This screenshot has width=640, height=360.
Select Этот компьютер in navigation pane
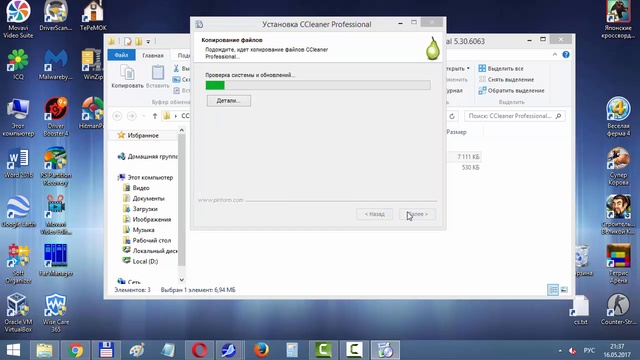(146, 177)
